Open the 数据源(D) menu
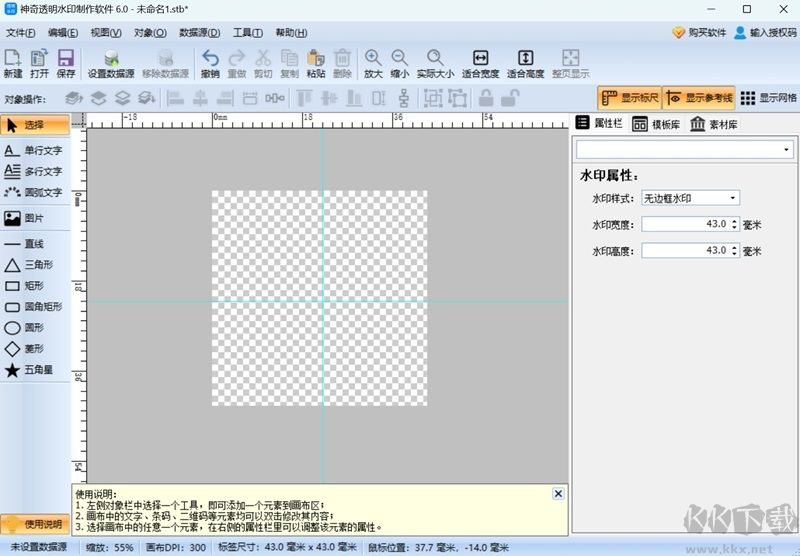The width and height of the screenshot is (800, 556). point(200,32)
